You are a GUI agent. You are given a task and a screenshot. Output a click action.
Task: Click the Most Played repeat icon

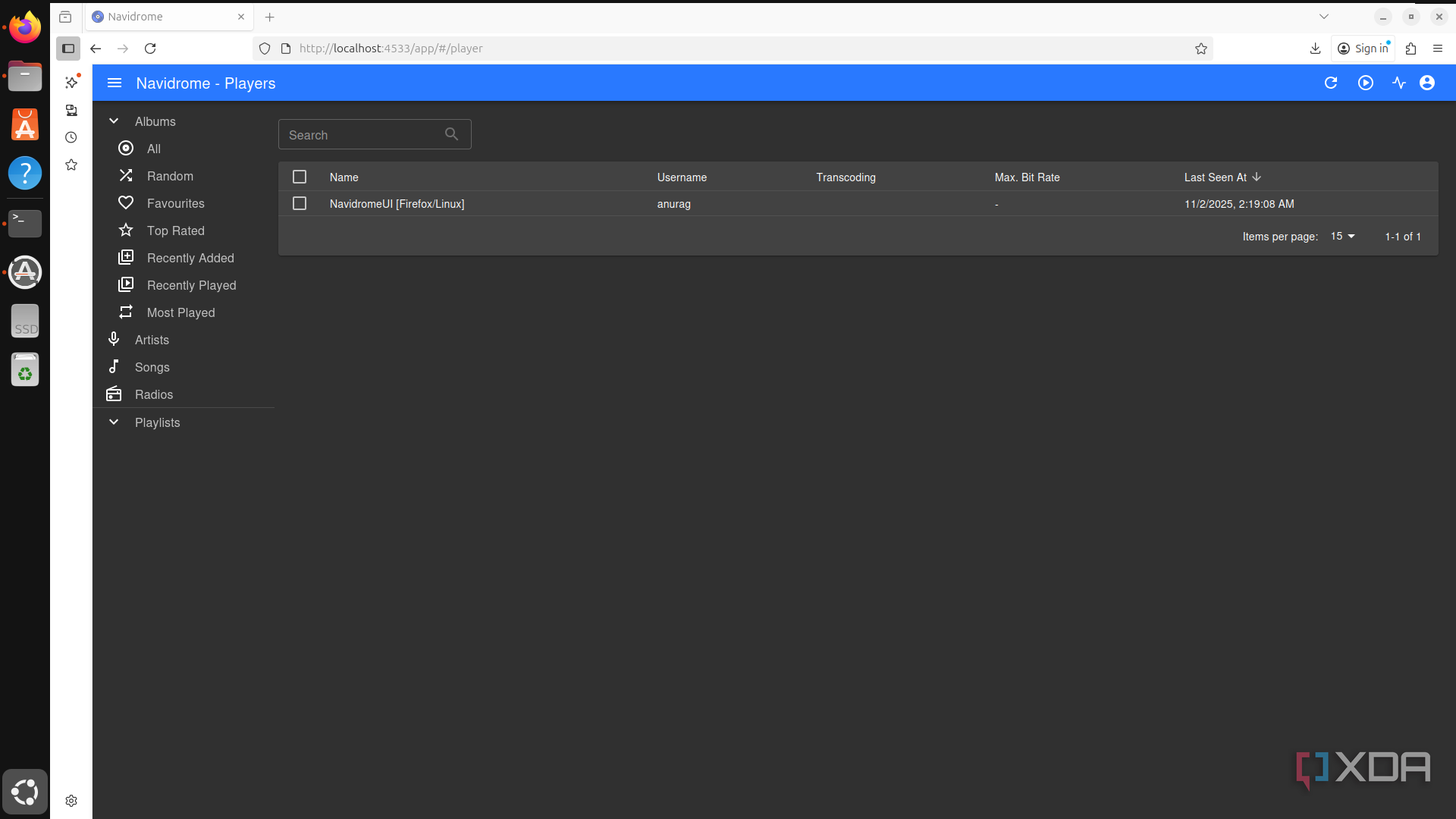(x=126, y=312)
